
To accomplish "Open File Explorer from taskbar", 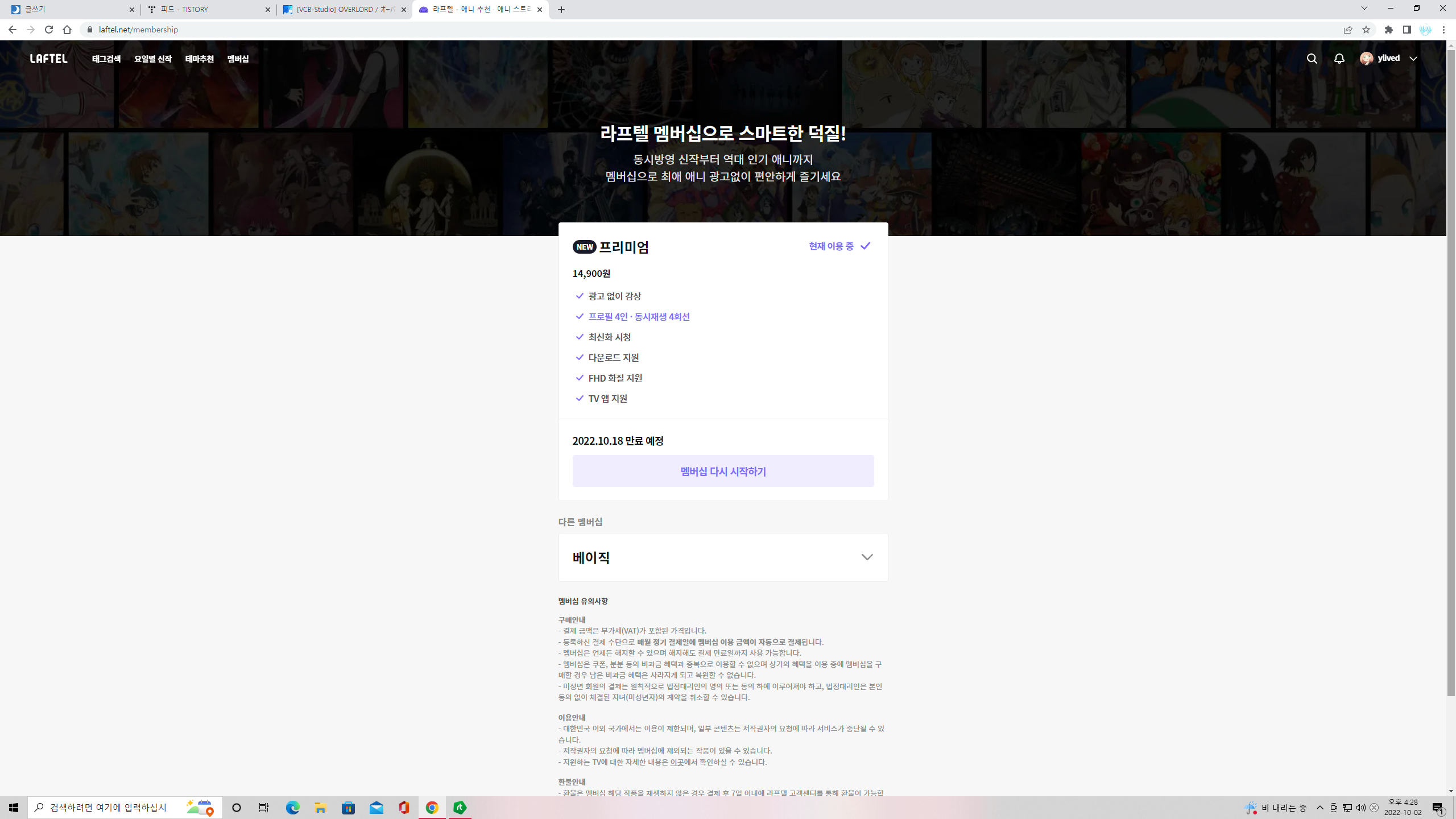I will tap(320, 808).
